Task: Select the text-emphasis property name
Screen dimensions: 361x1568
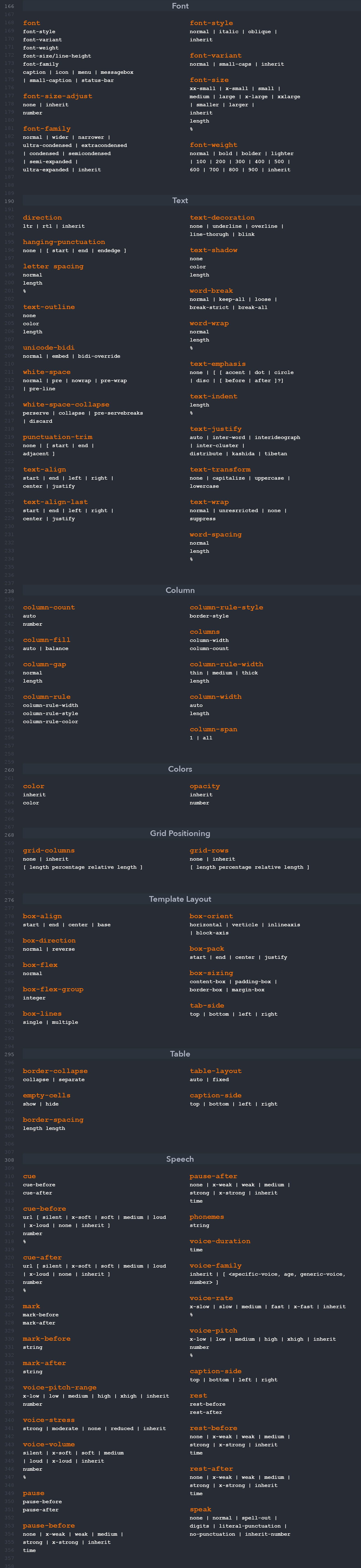Action: 218,364
